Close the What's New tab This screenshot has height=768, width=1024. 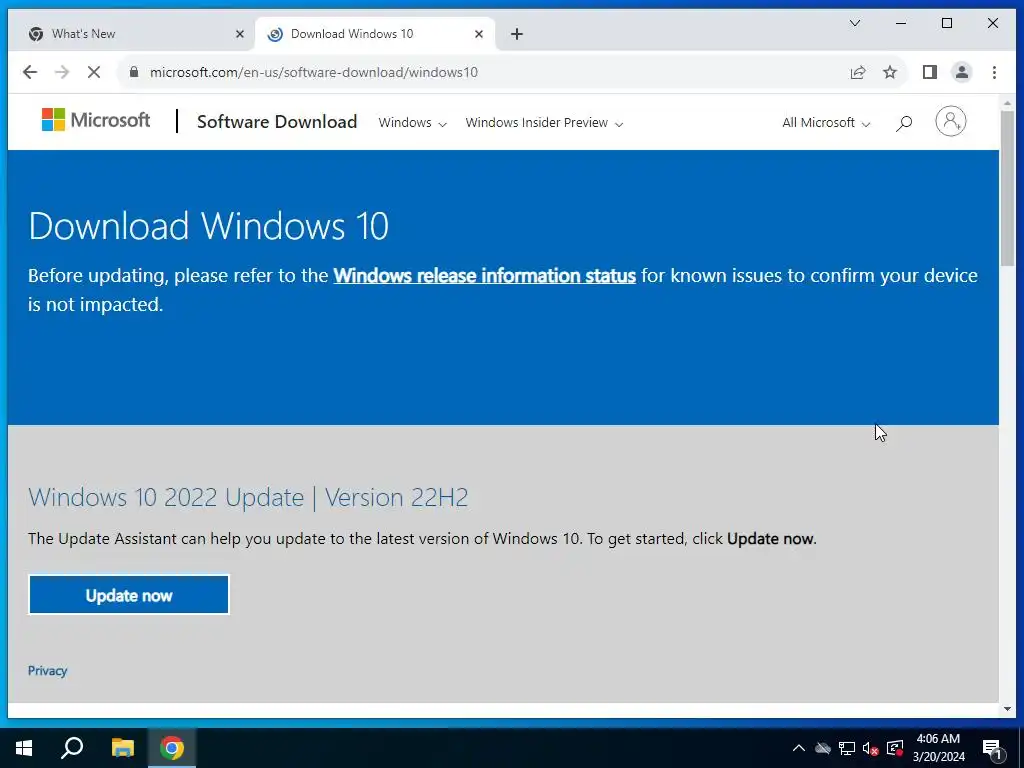point(240,34)
